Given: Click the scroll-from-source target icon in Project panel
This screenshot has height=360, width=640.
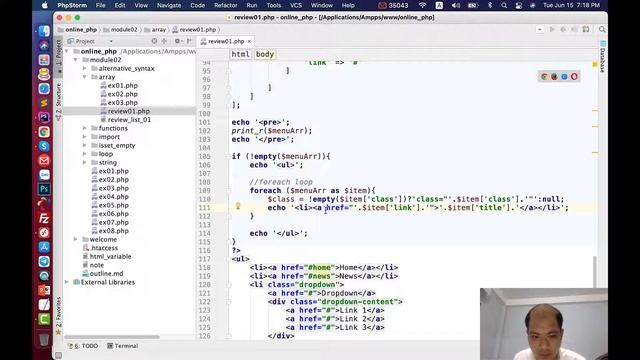Looking at the screenshot, I should click(154, 41).
